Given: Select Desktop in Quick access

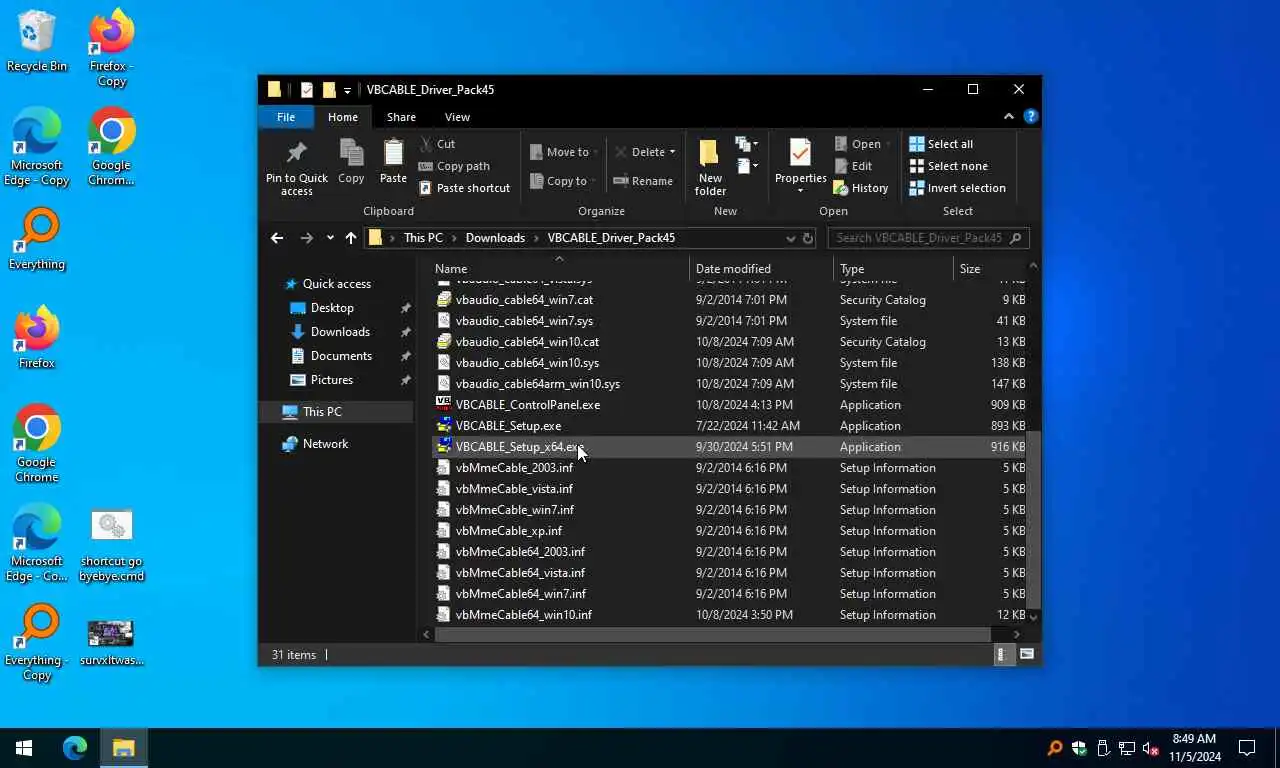Looking at the screenshot, I should [332, 308].
